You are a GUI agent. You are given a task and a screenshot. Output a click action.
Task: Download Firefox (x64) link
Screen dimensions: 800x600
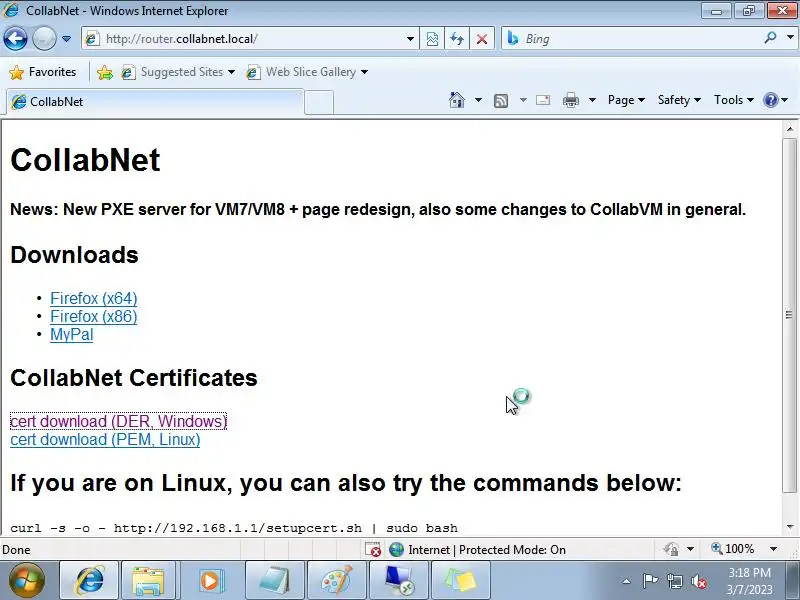pyautogui.click(x=93, y=298)
